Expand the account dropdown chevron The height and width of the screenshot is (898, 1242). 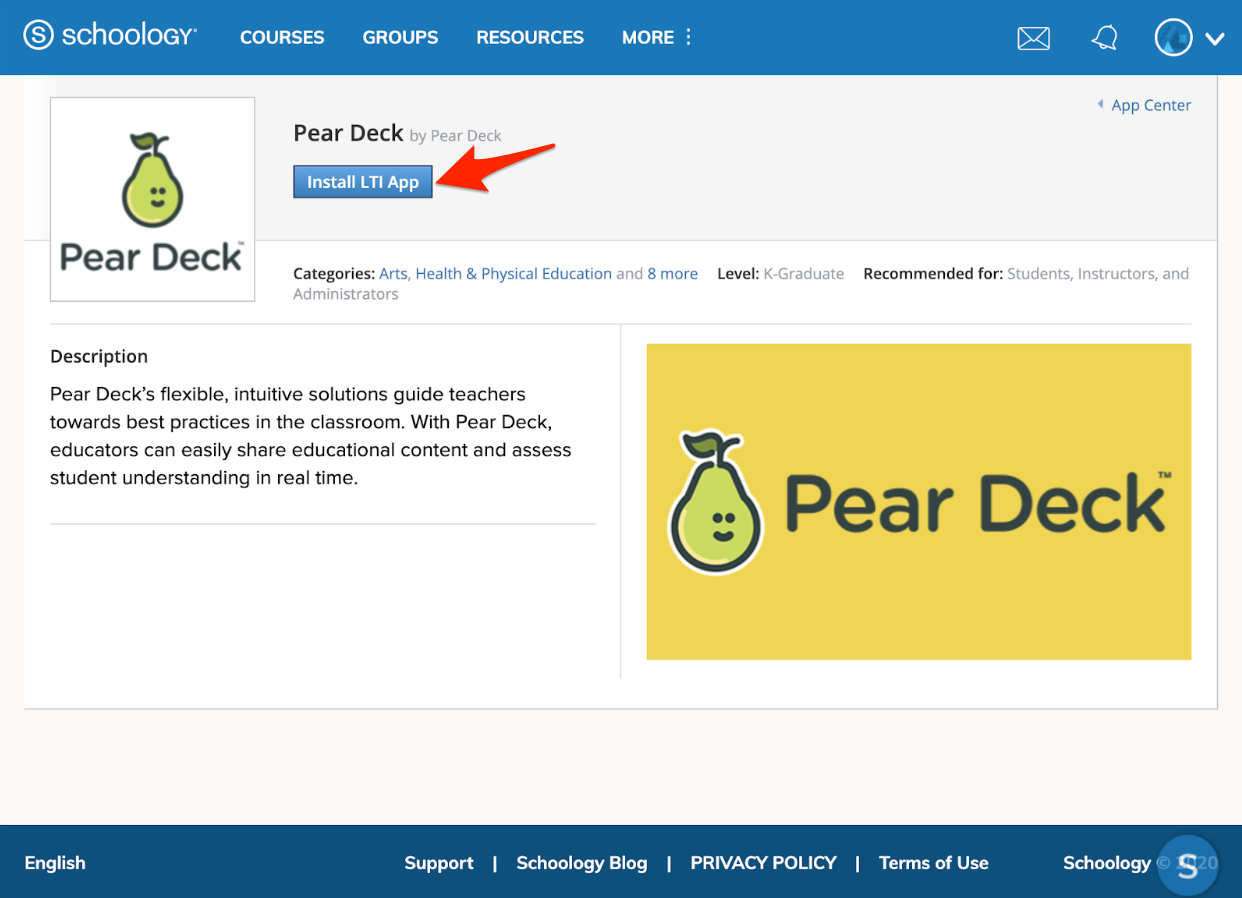coord(1215,39)
